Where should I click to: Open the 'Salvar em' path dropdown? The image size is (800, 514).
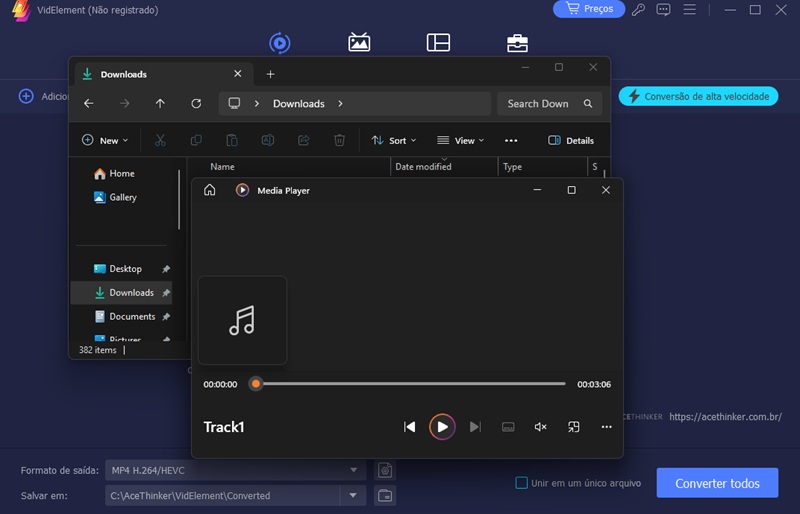pos(353,495)
